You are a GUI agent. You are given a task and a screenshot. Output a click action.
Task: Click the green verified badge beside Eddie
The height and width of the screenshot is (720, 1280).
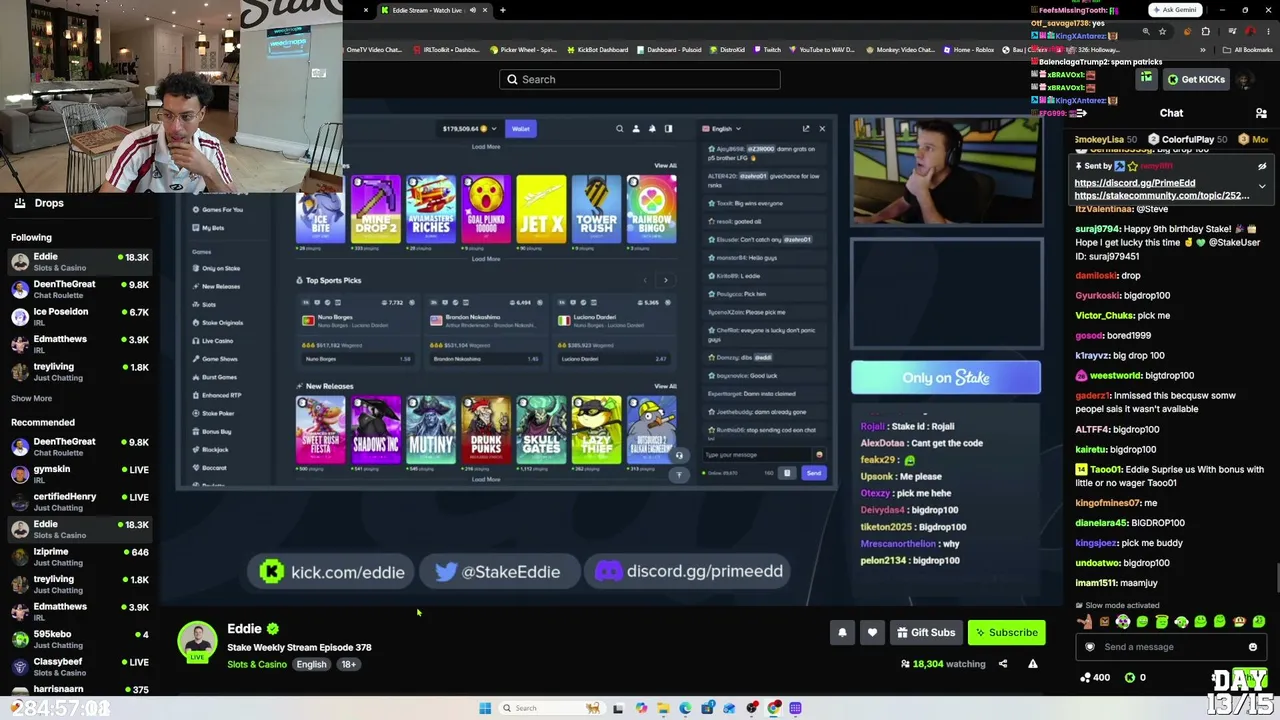click(273, 629)
